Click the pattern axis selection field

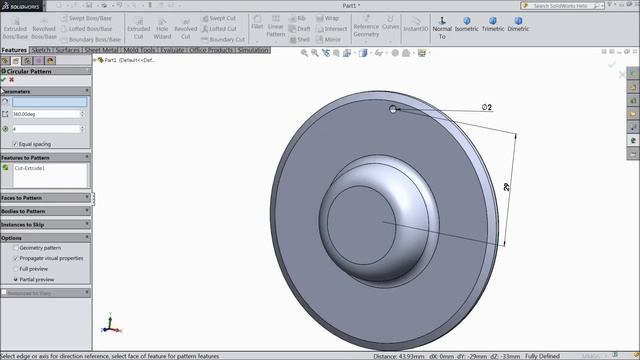[x=49, y=102]
